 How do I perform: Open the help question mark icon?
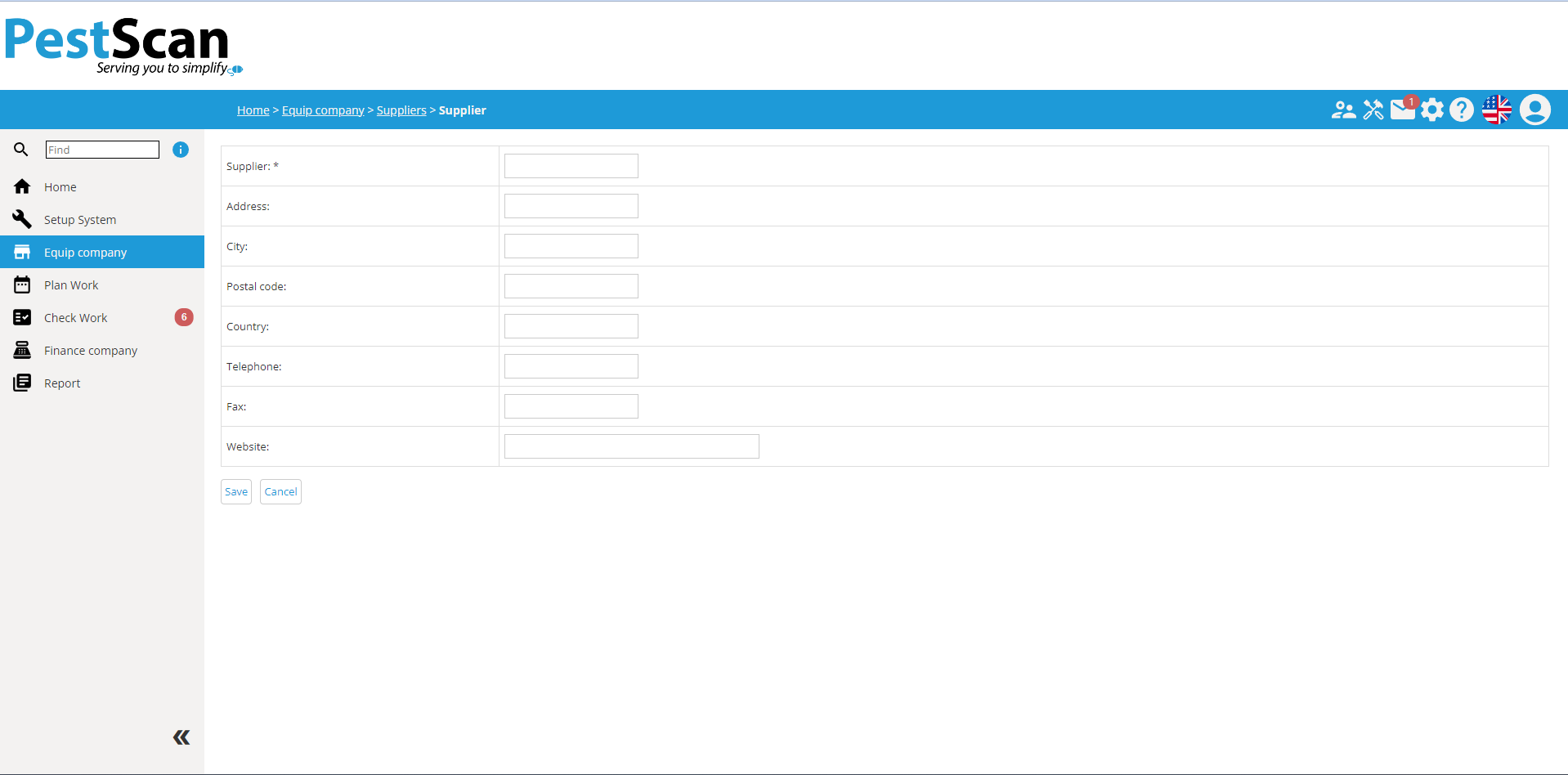[x=1462, y=110]
